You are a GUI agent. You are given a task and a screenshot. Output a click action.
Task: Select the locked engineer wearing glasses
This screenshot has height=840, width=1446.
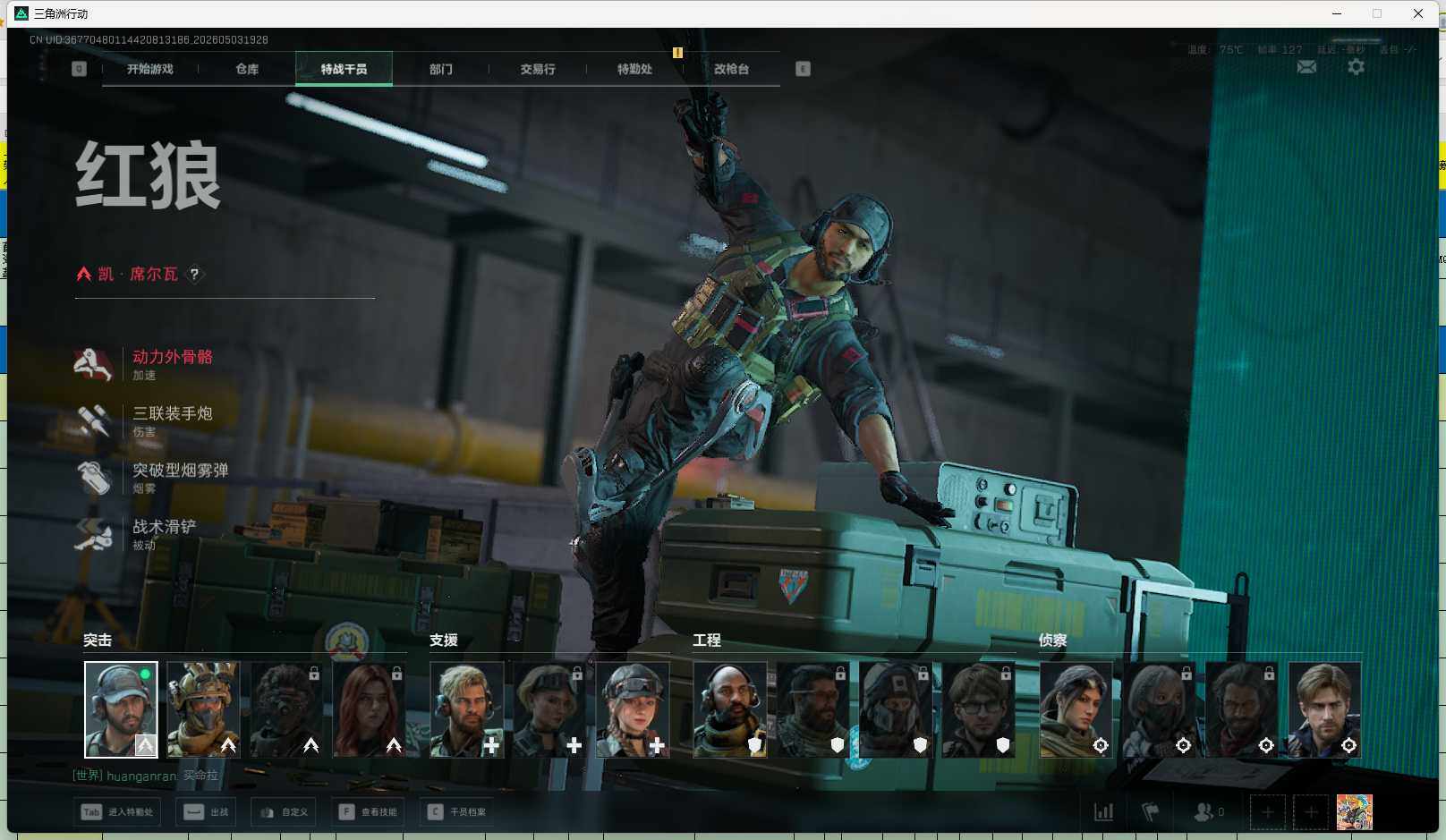[978, 709]
